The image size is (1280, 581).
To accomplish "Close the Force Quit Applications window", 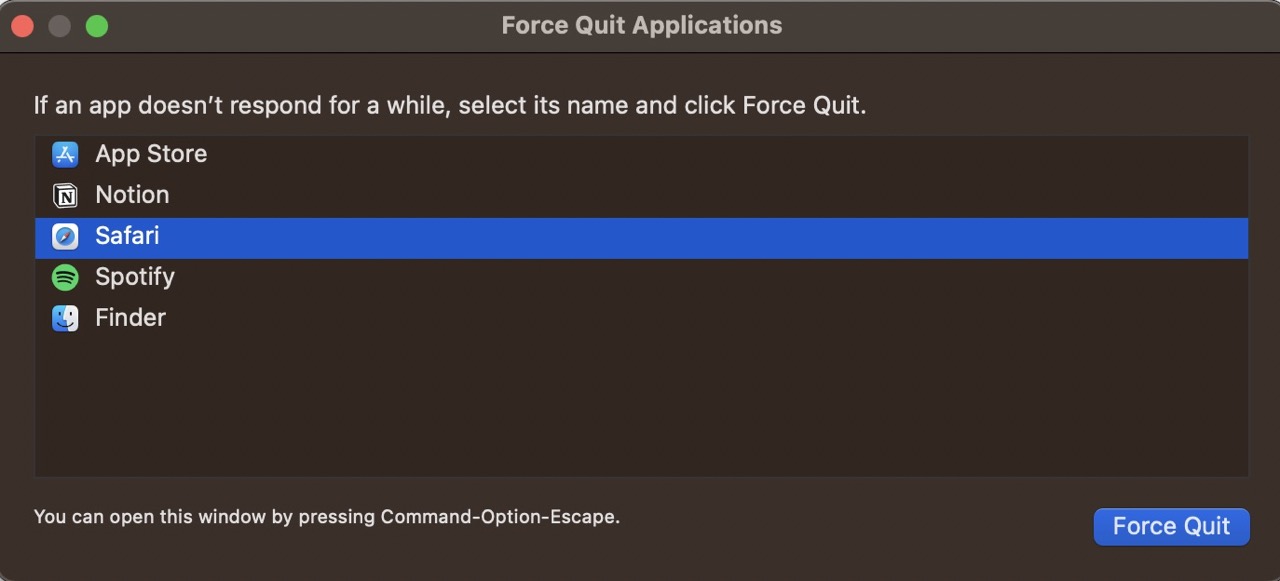I will coord(22,26).
